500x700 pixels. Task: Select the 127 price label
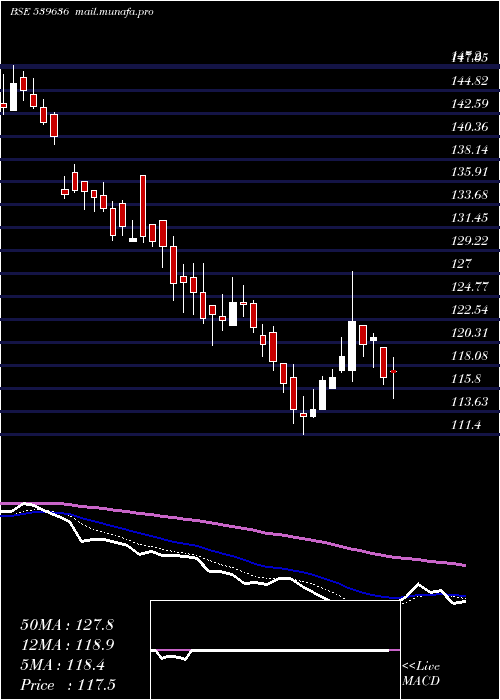tap(462, 264)
